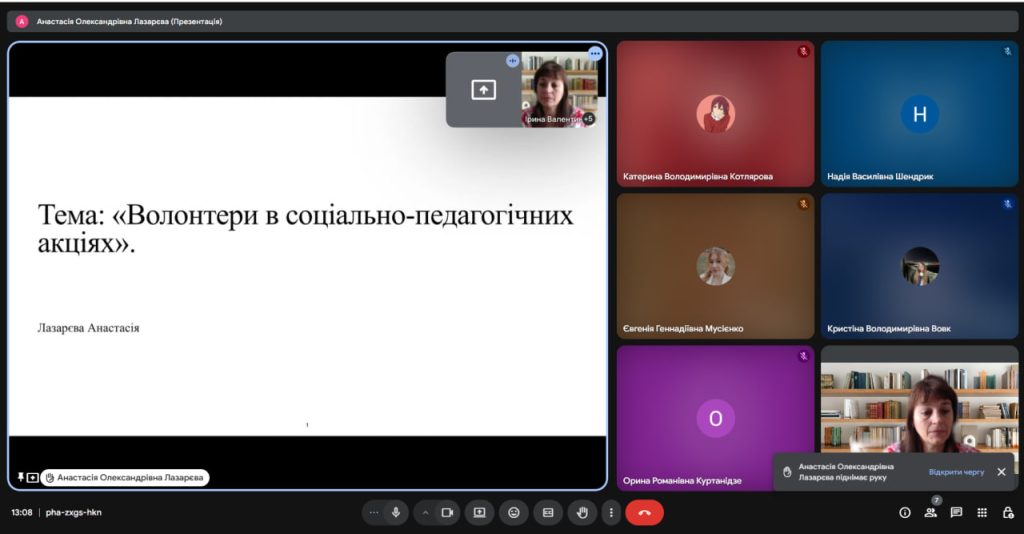
Task: Open audio settings three-dot expander beside microphone
Action: [x=374, y=512]
